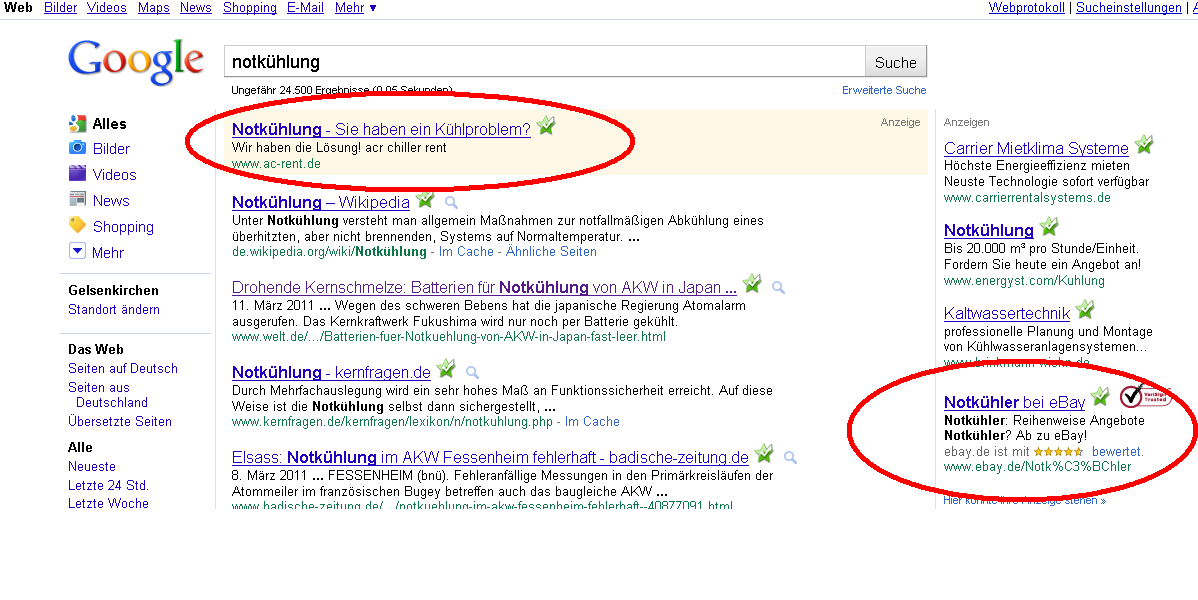Open Ähnliche Seiten link of Wikipedia result
This screenshot has height=600, width=1198.
(x=551, y=251)
